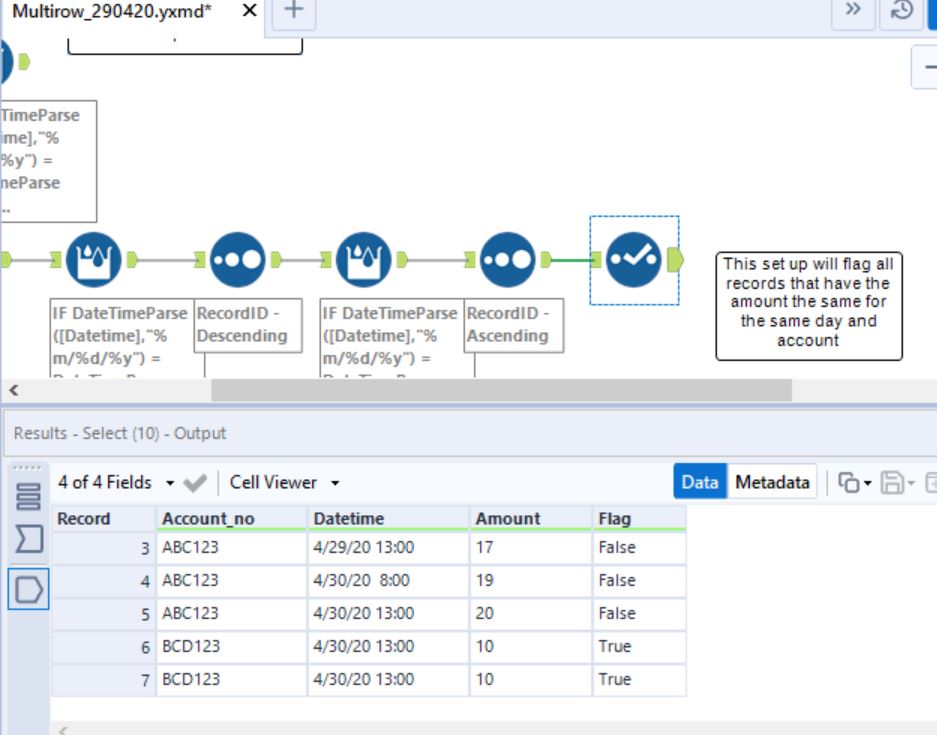Viewport: 937px width, 735px height.
Task: Select the first Multi-Row Formula tool
Action: pos(93,260)
